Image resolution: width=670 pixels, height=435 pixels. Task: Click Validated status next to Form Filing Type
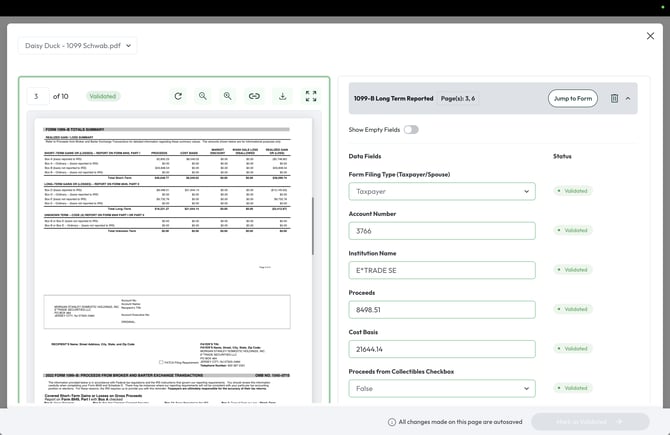point(573,191)
